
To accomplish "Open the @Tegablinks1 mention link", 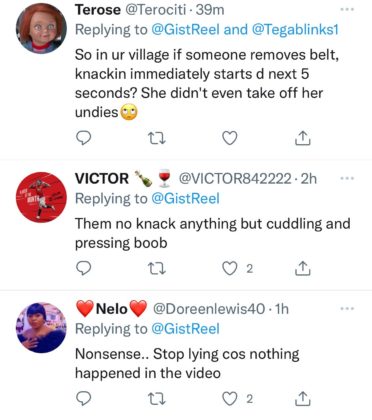I will pos(295,30).
